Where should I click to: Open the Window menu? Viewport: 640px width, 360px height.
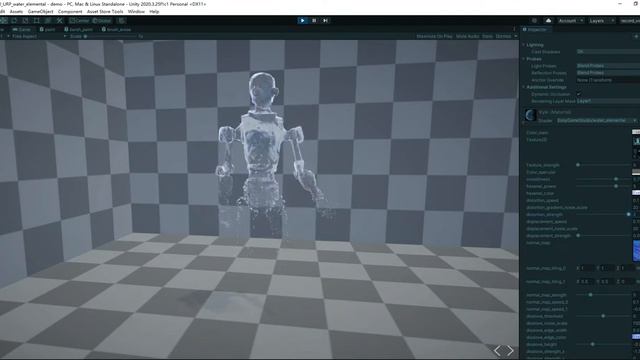pos(136,11)
